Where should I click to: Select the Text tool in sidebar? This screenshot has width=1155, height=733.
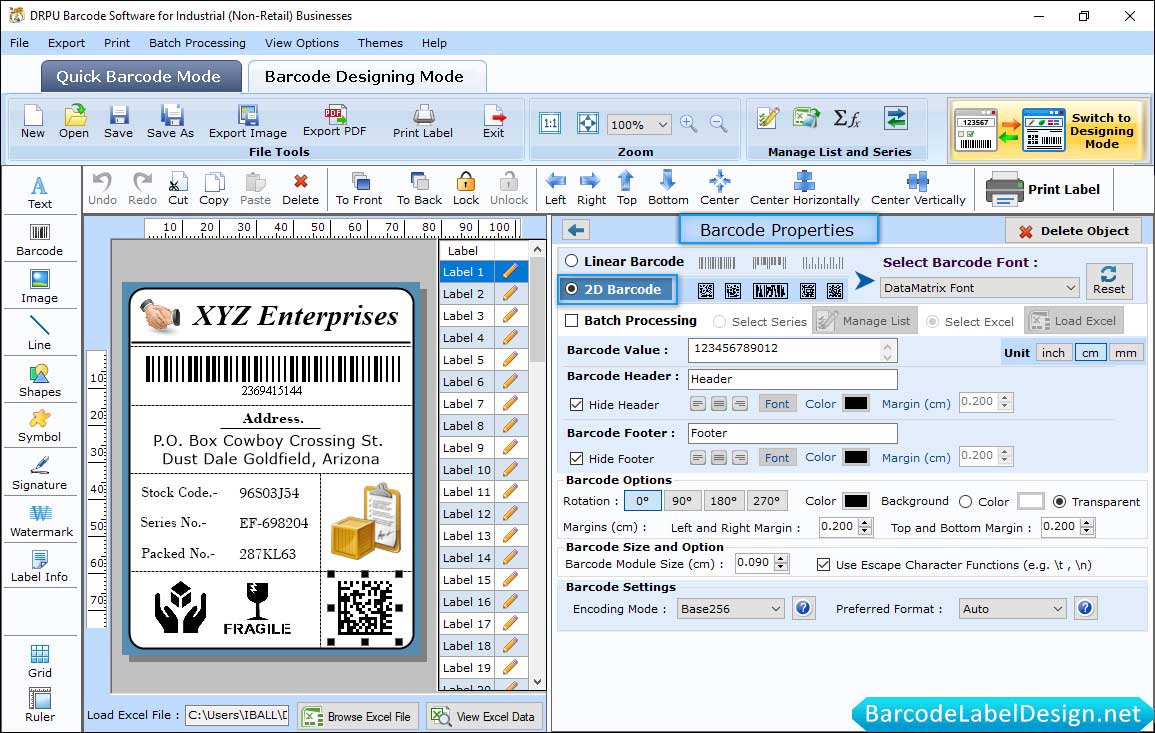click(x=40, y=192)
